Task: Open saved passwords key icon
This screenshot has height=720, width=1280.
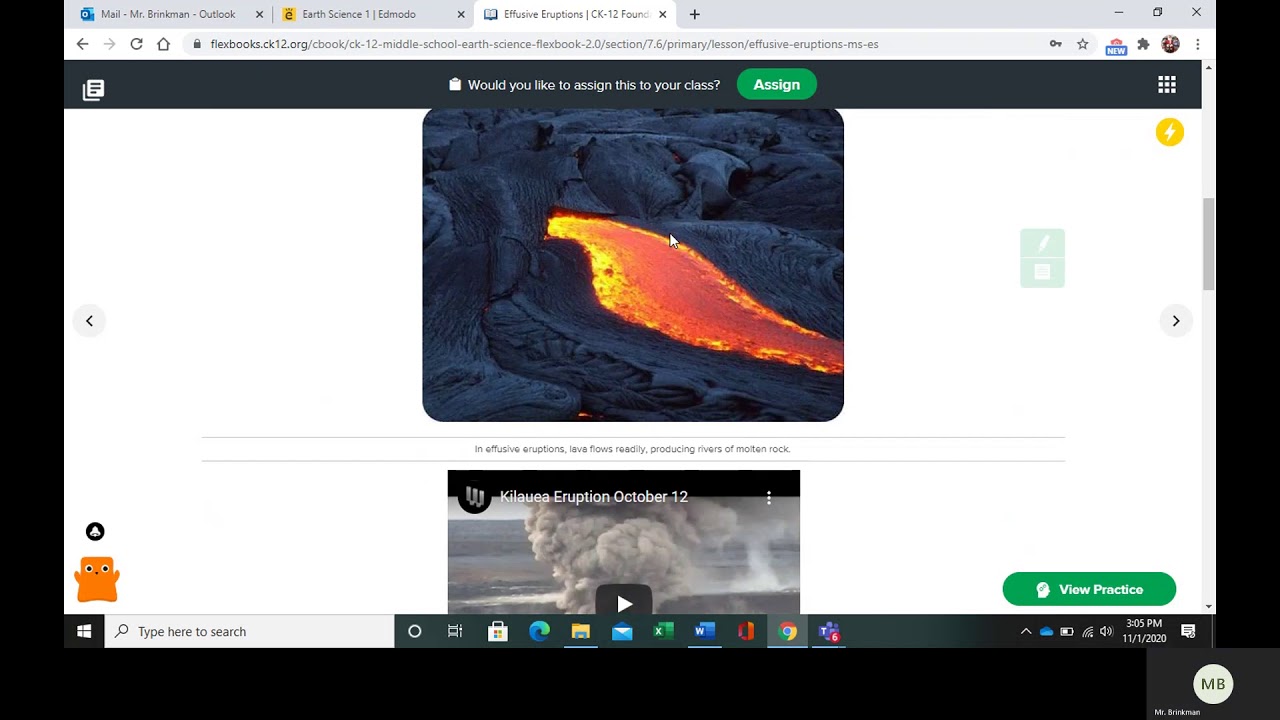Action: pos(1055,44)
